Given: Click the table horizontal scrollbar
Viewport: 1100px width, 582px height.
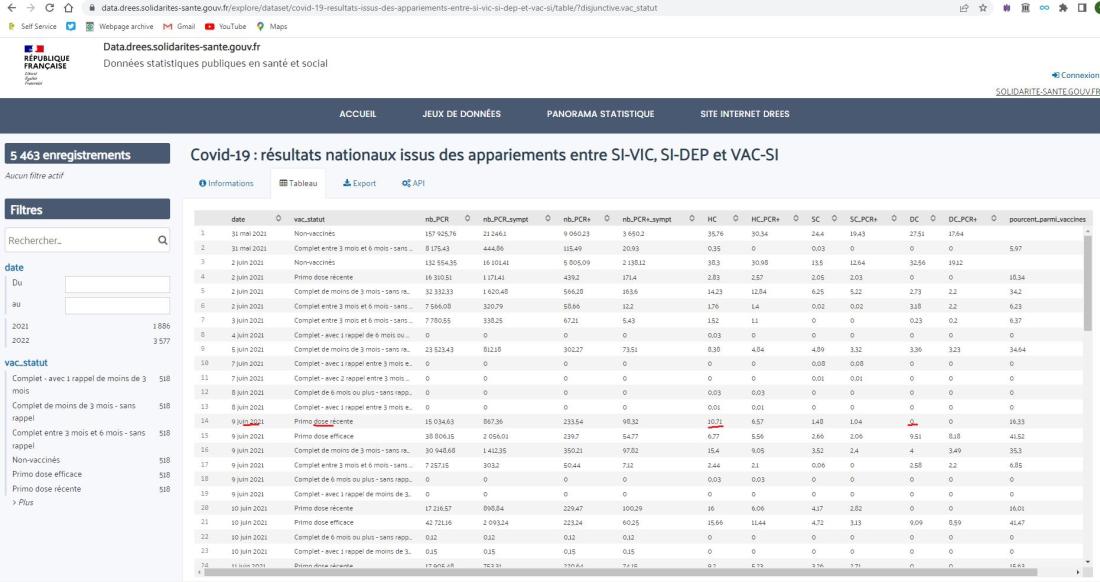Looking at the screenshot, I should 621,572.
